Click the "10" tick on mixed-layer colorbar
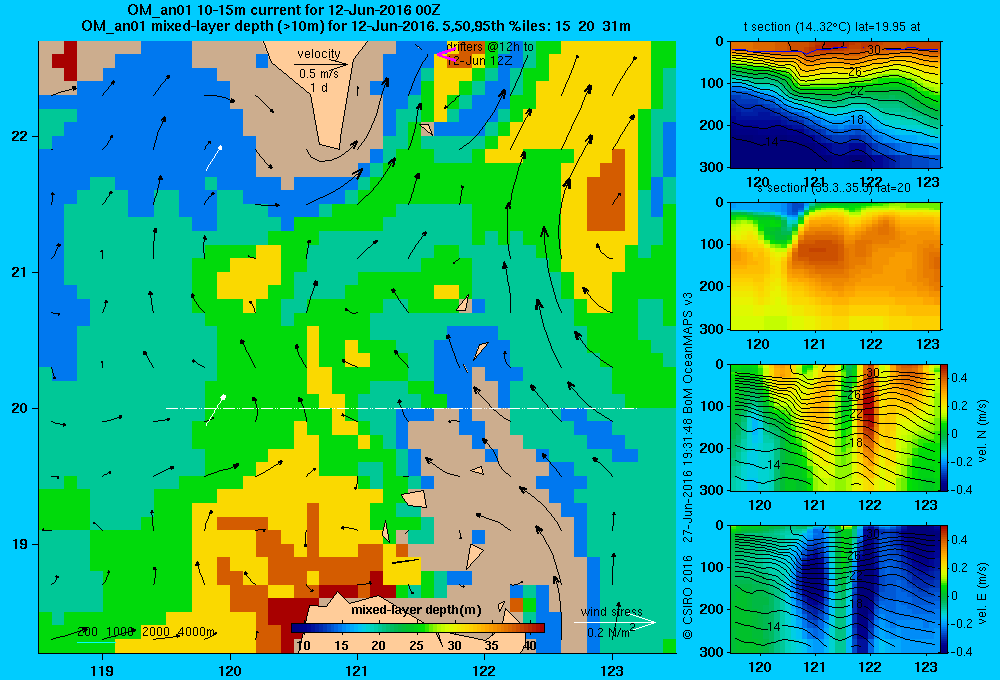 coord(304,646)
